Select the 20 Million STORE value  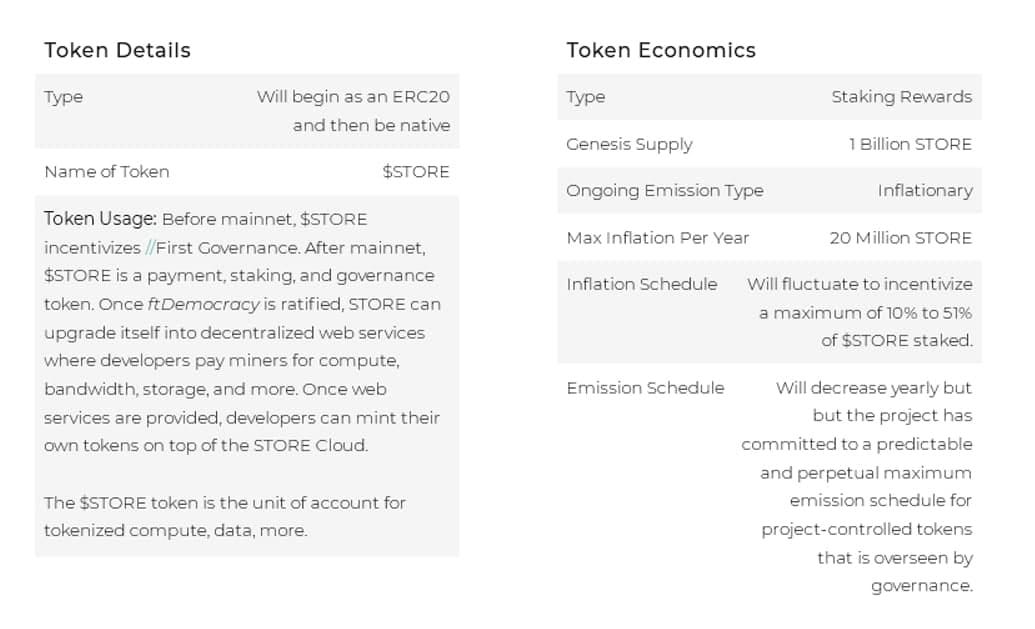tap(900, 238)
